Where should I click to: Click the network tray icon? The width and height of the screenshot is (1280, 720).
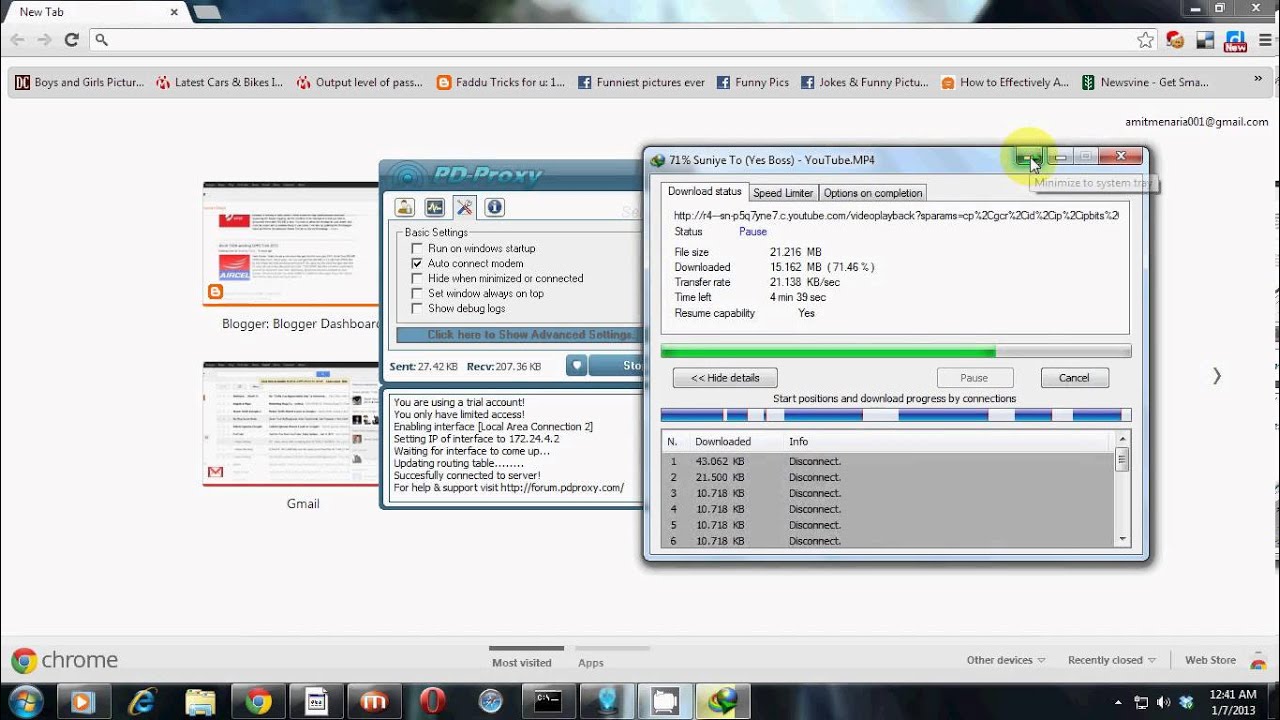1141,702
